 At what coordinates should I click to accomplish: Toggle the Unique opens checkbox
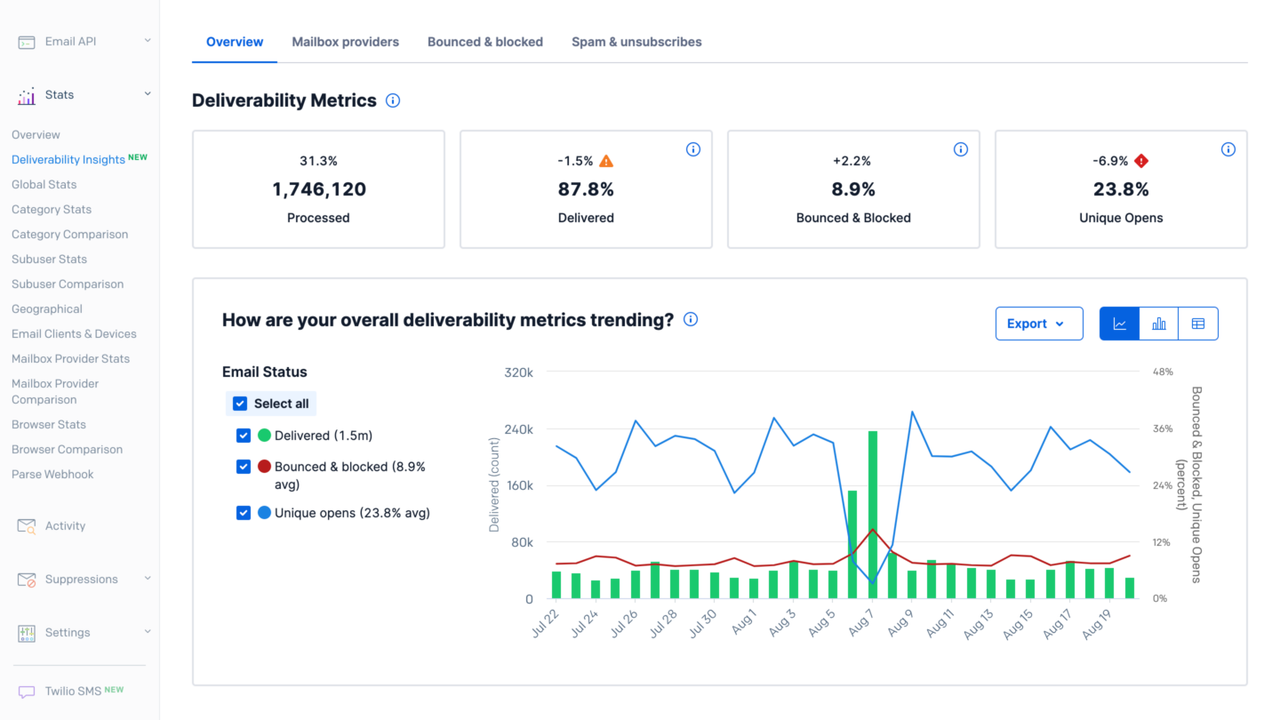[x=243, y=513]
